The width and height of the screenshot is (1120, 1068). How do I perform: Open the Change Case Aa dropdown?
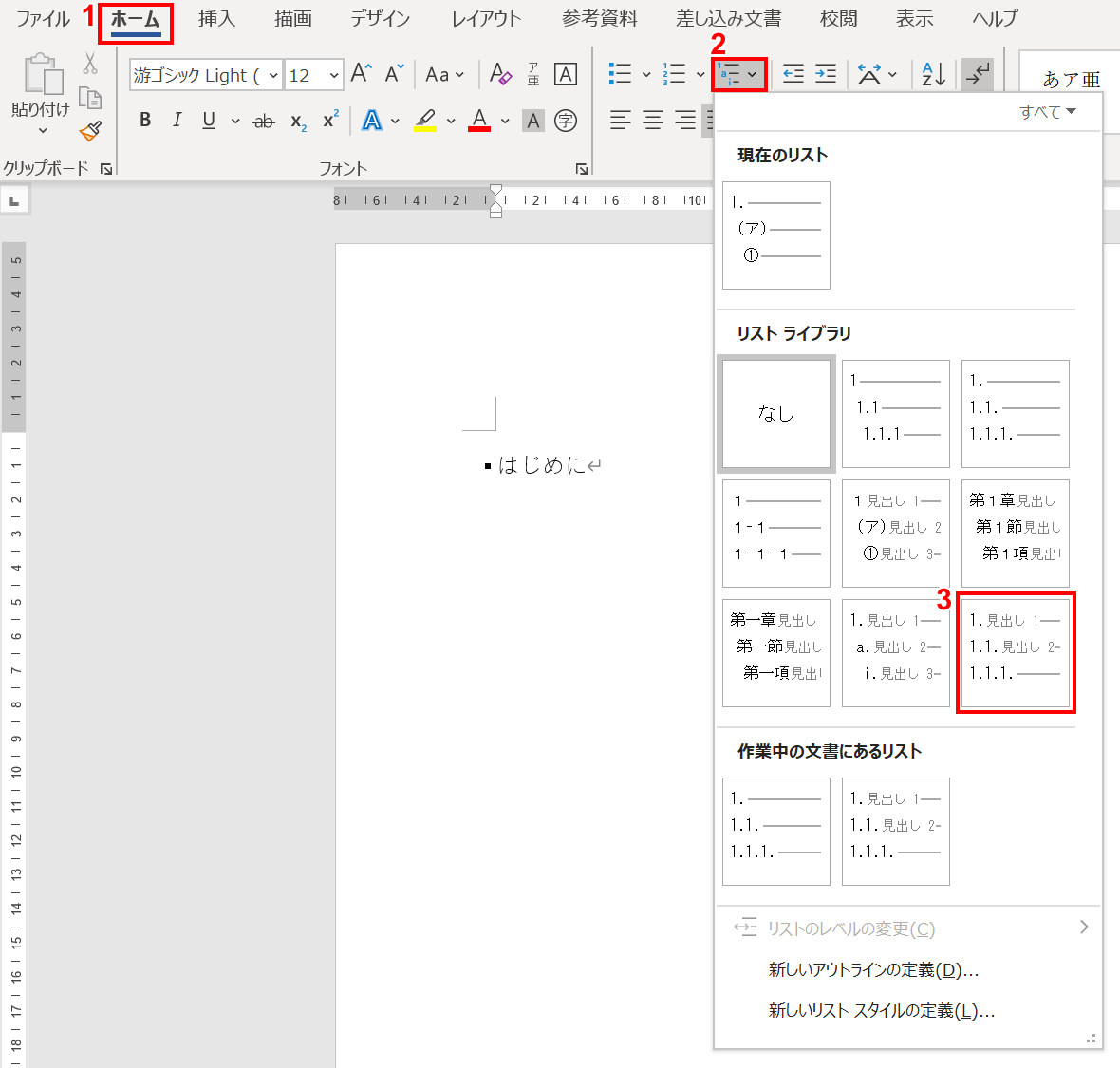click(445, 74)
